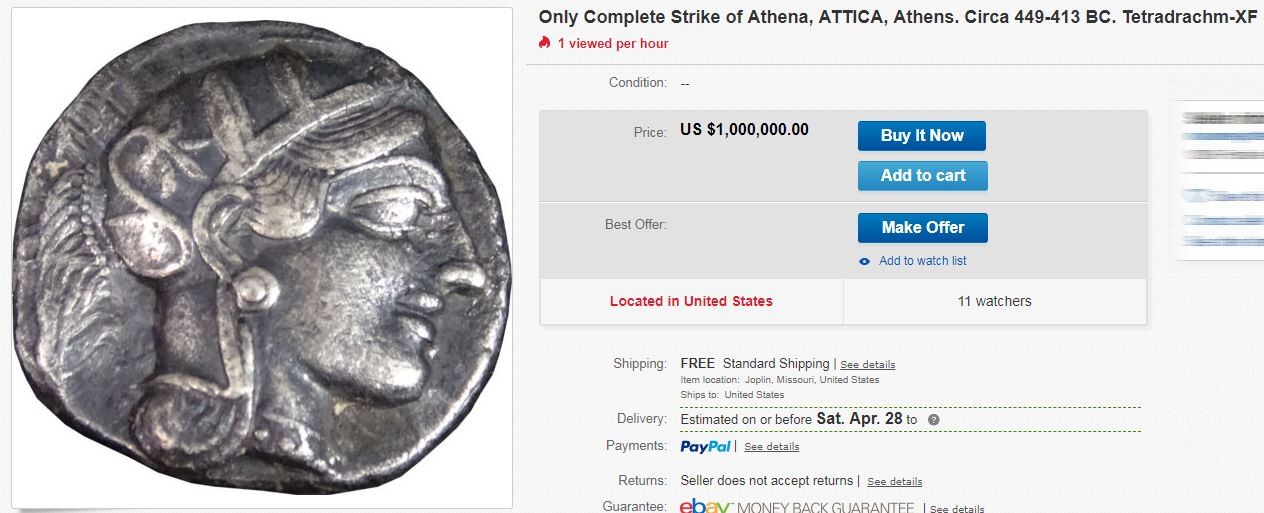Click the 1 viewed per hour text
The image size is (1264, 513).
613,44
